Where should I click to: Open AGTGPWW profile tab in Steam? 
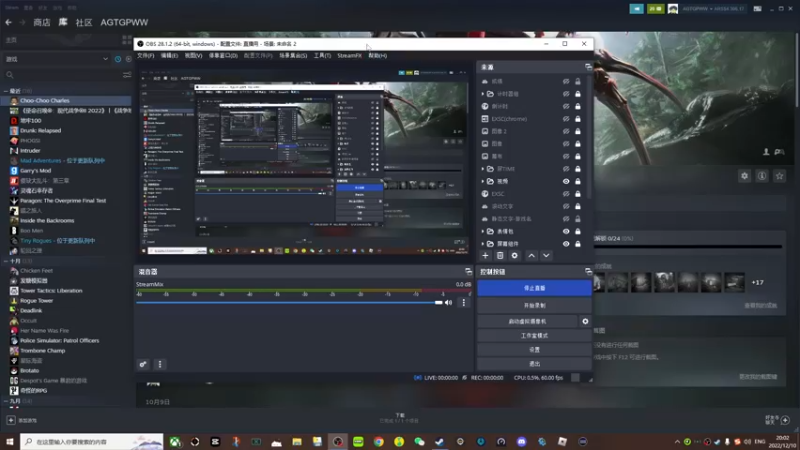[x=124, y=22]
